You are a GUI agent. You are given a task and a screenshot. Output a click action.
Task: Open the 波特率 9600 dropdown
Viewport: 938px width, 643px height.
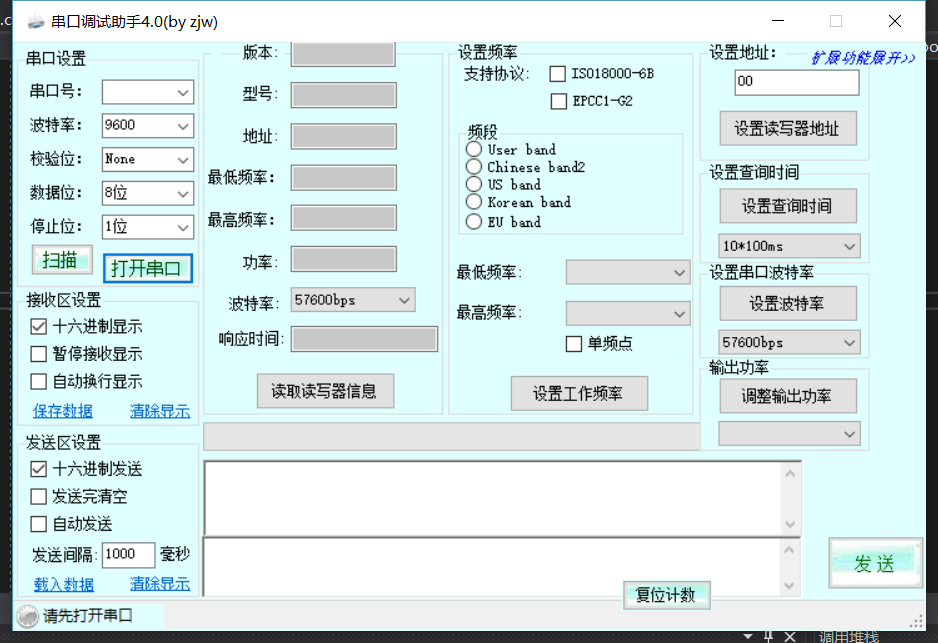pyautogui.click(x=148, y=126)
